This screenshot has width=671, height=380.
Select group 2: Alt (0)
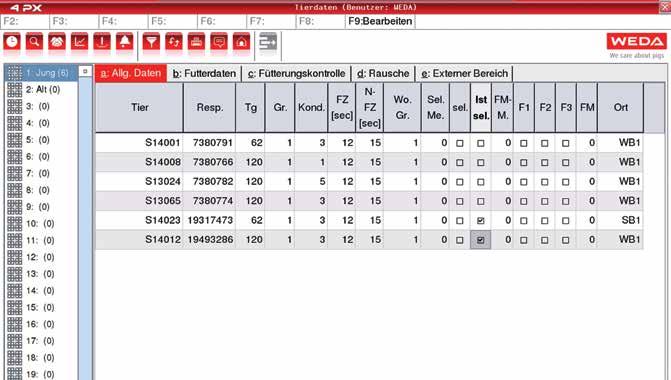coord(42,90)
